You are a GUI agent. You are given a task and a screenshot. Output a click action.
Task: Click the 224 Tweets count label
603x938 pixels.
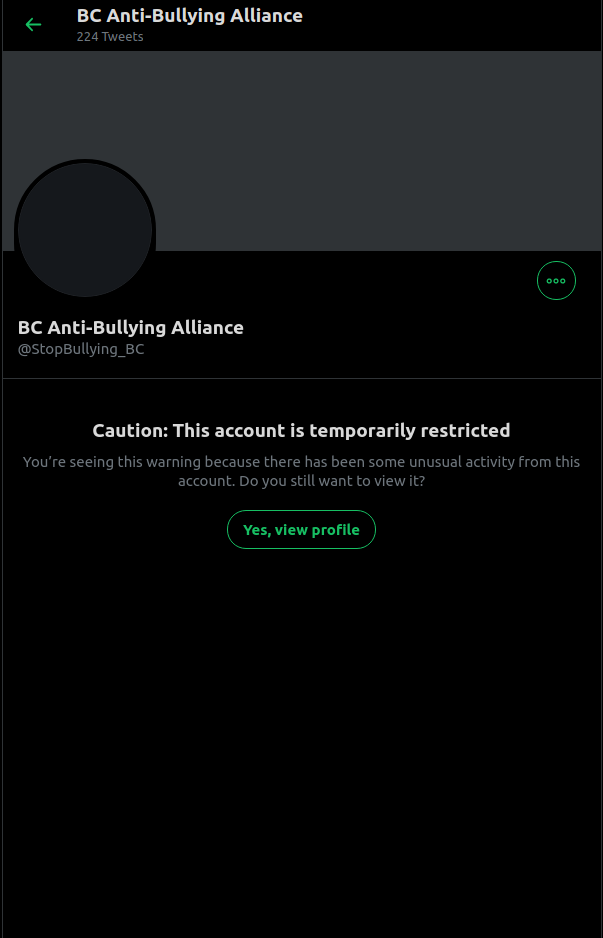[x=110, y=36]
